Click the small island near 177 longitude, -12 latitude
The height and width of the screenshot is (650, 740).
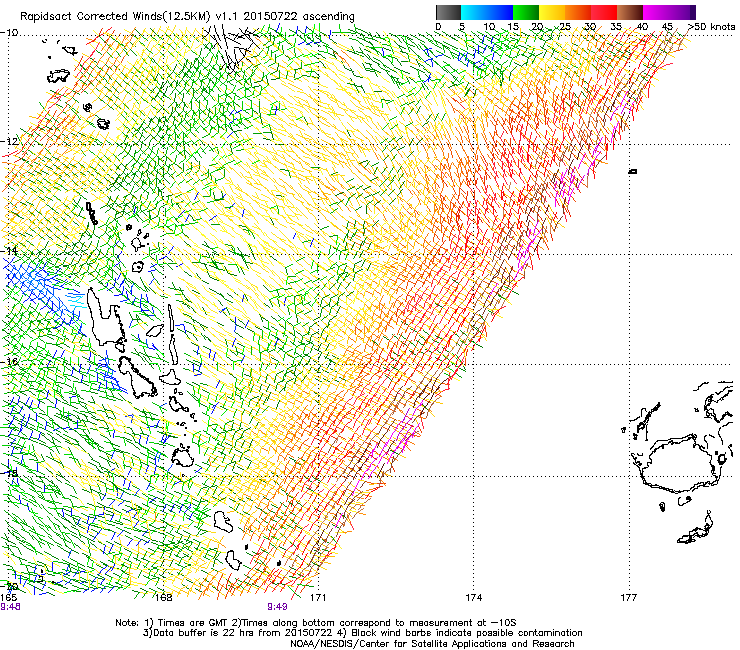click(633, 171)
